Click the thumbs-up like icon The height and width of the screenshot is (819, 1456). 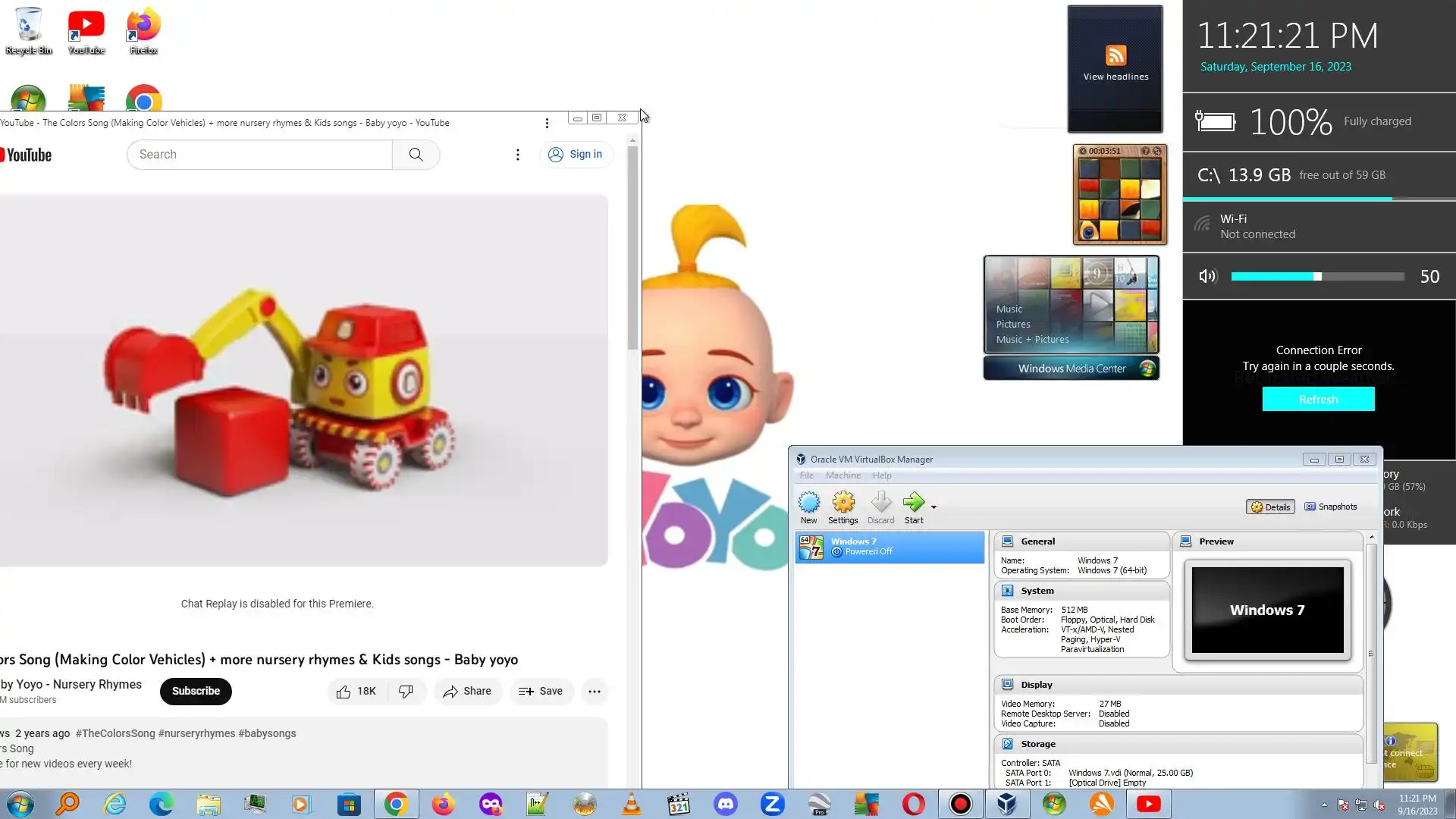coord(344,692)
